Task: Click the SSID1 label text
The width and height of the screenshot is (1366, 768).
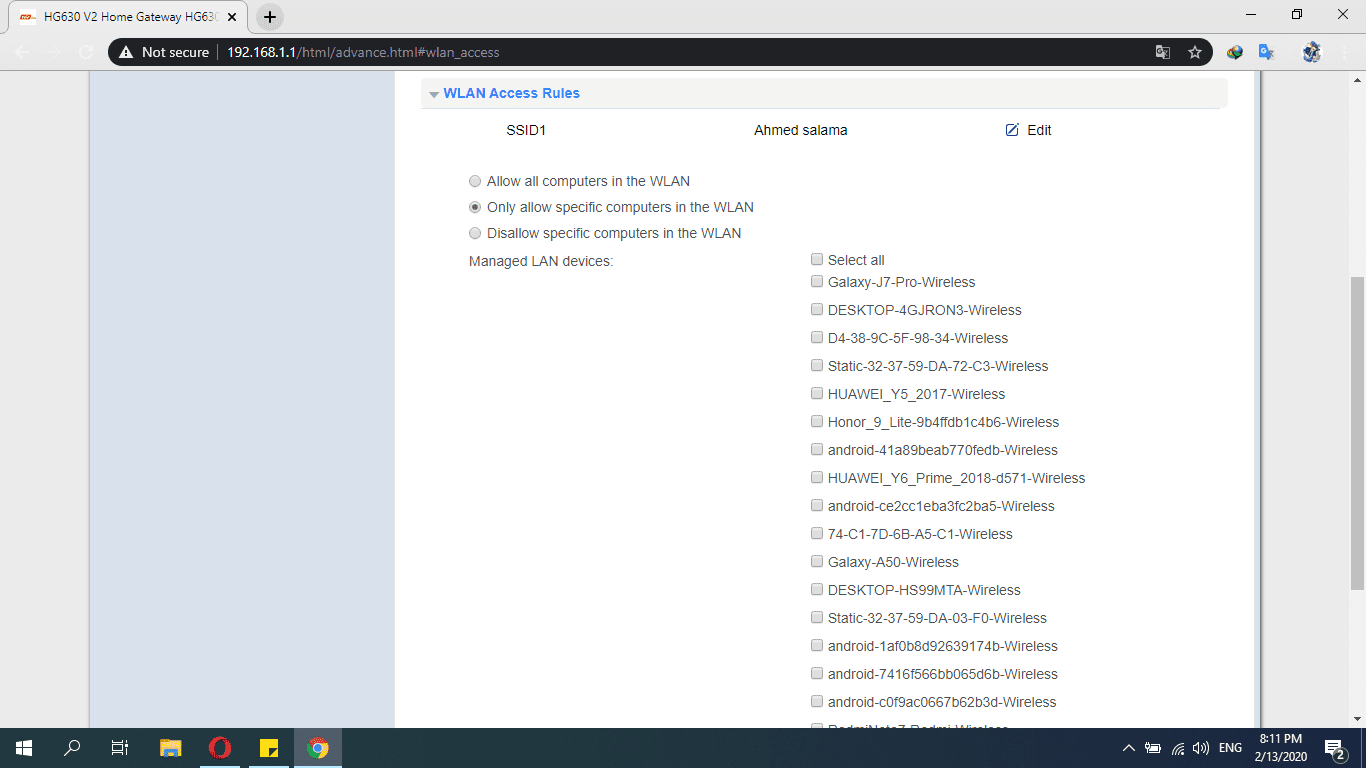Action: coord(526,130)
